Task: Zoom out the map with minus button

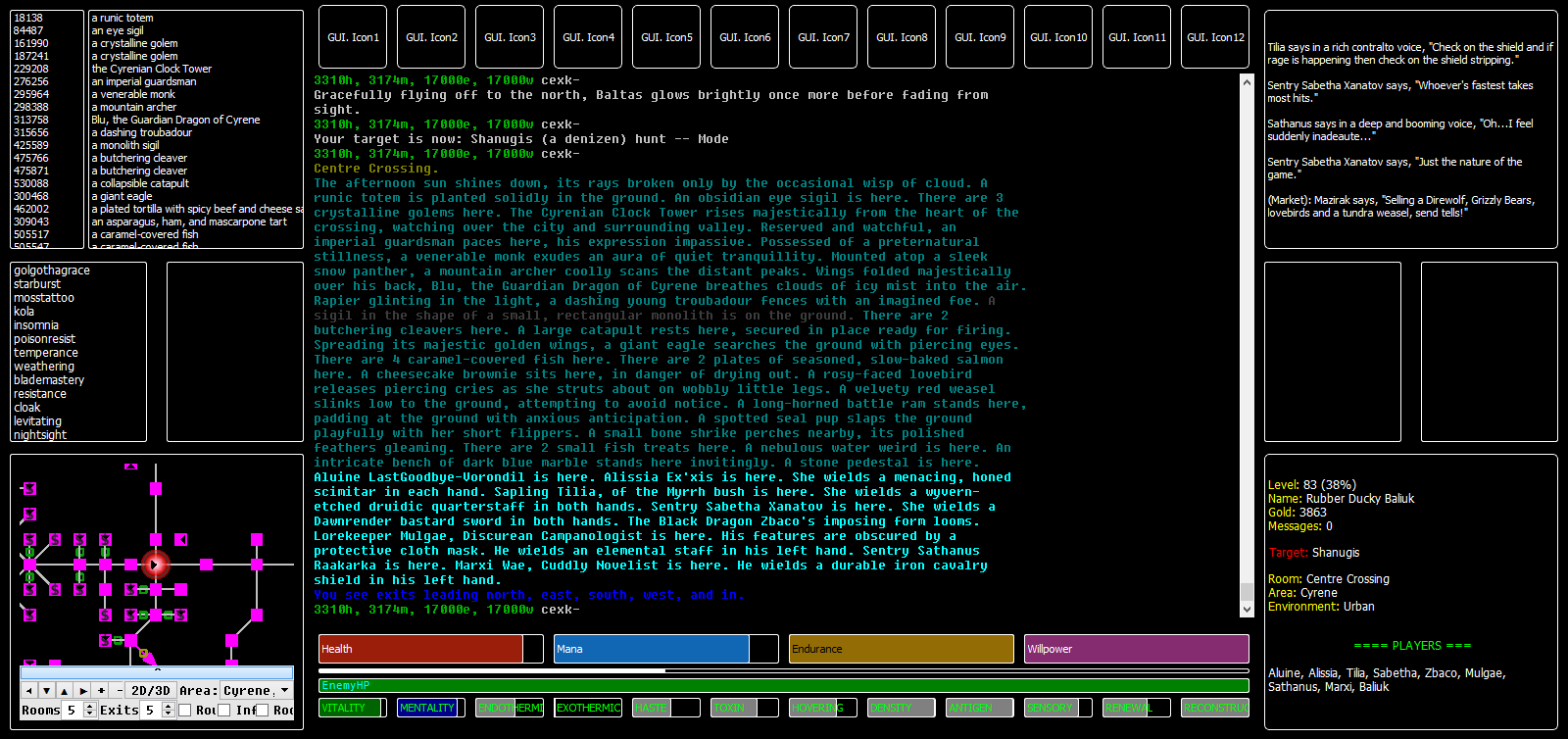Action: point(117,690)
